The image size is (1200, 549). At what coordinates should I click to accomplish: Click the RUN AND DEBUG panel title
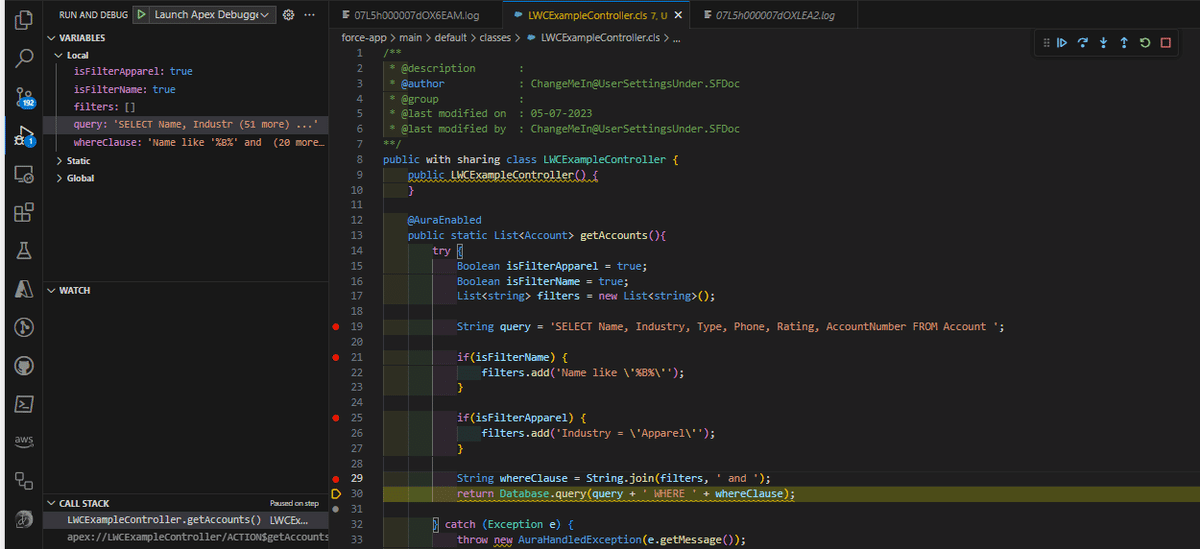click(94, 15)
